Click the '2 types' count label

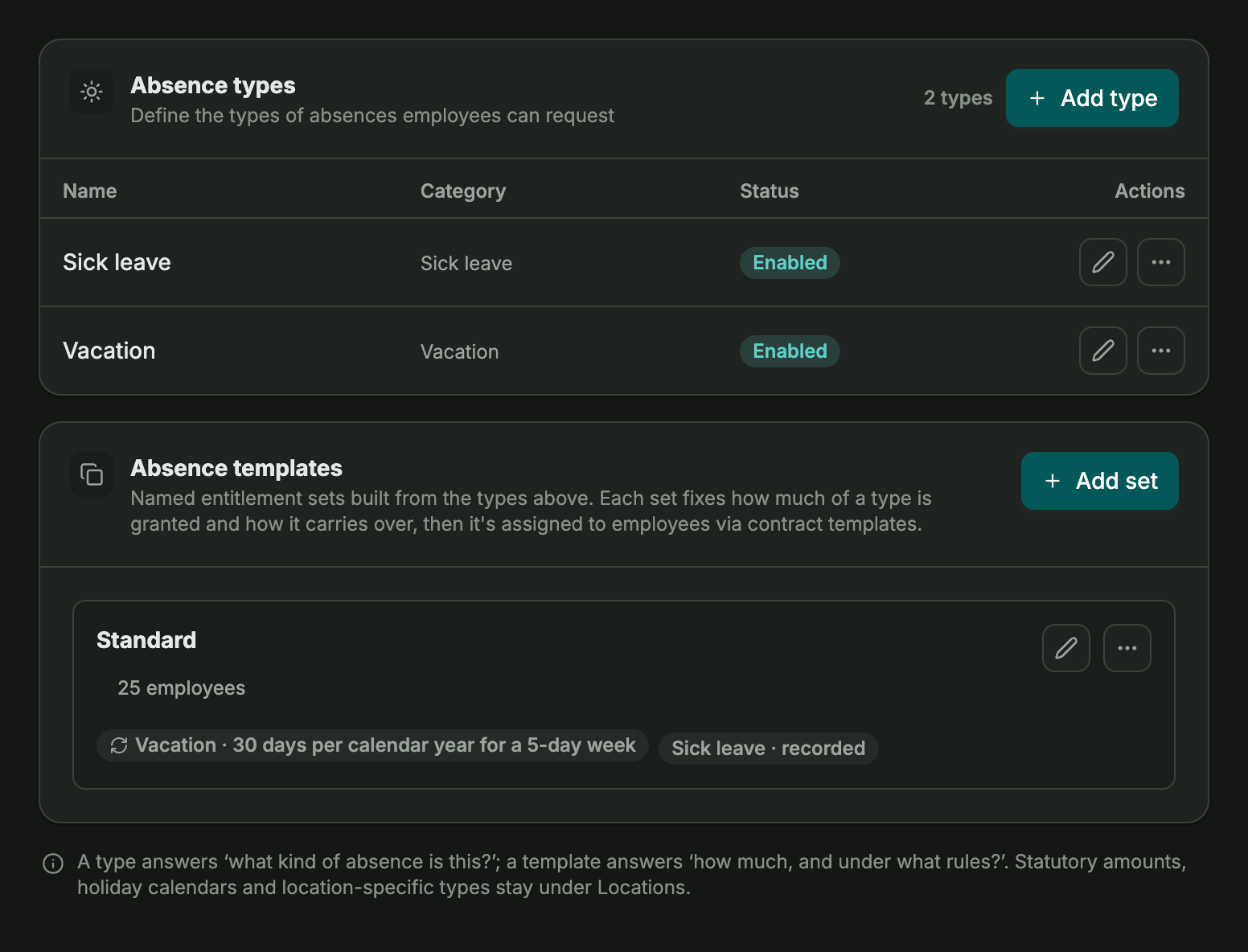958,98
